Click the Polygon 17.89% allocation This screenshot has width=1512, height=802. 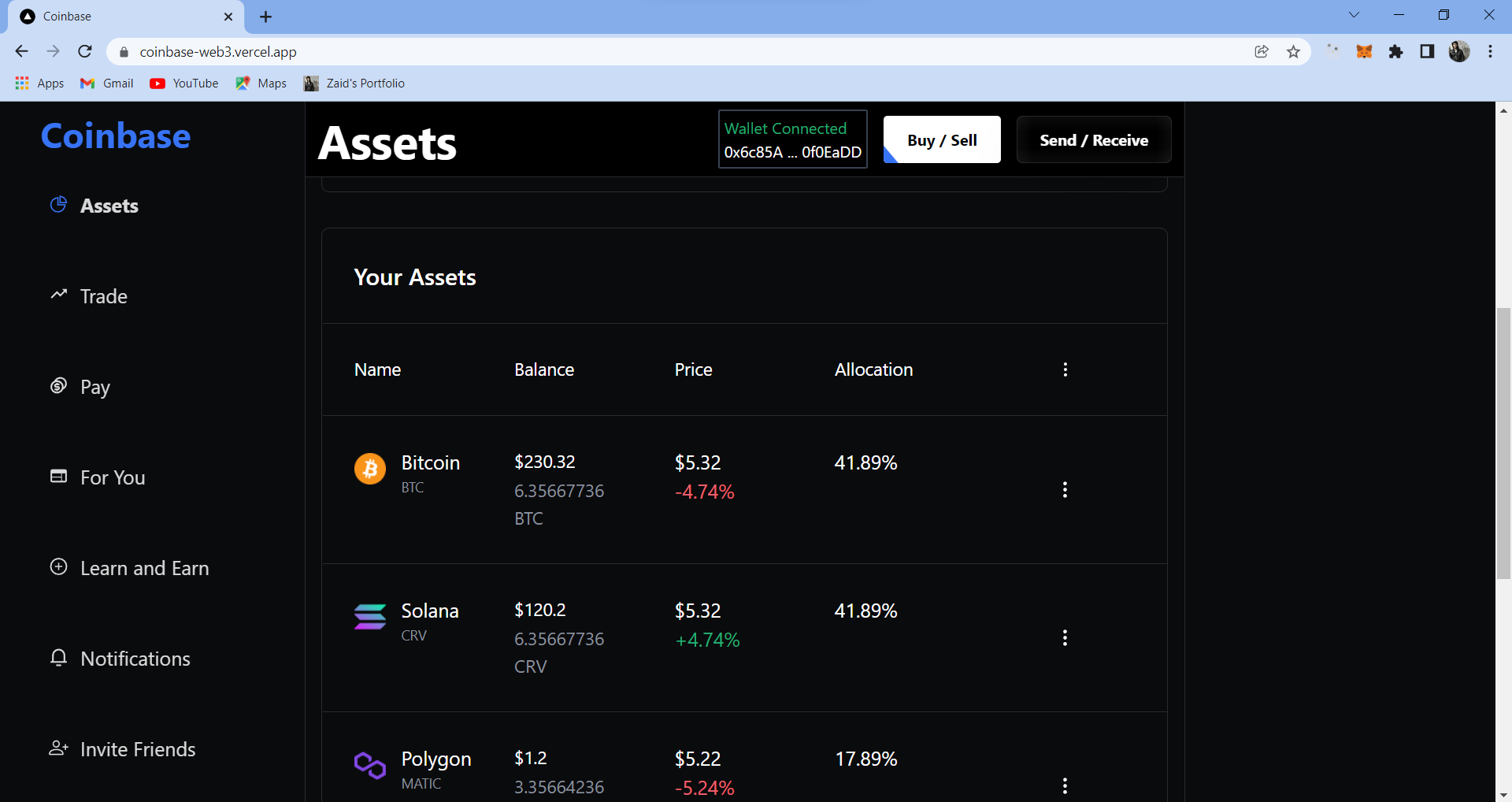click(866, 759)
